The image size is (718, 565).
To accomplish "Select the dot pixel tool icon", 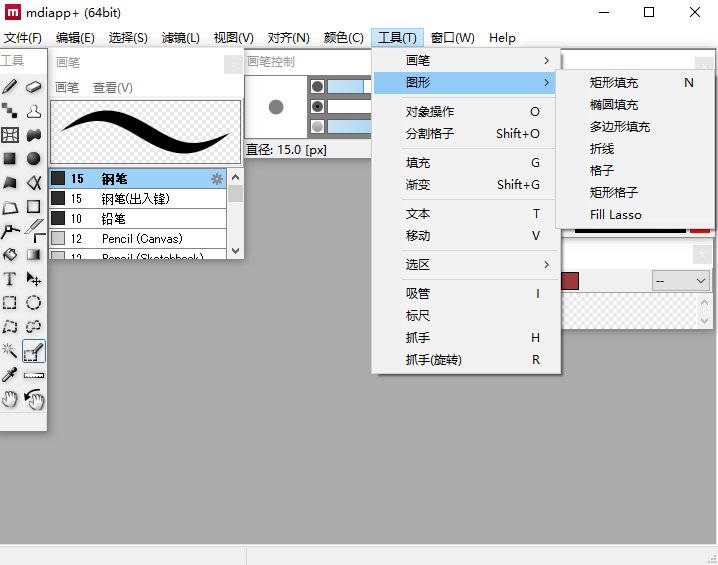I will point(10,110).
